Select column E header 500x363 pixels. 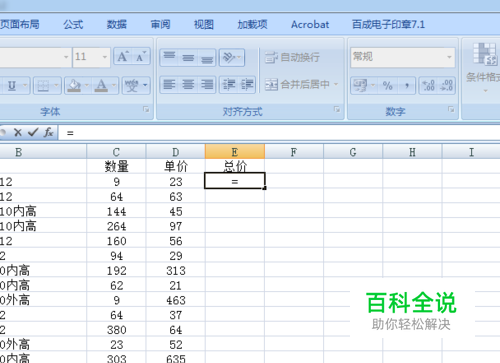(235, 152)
